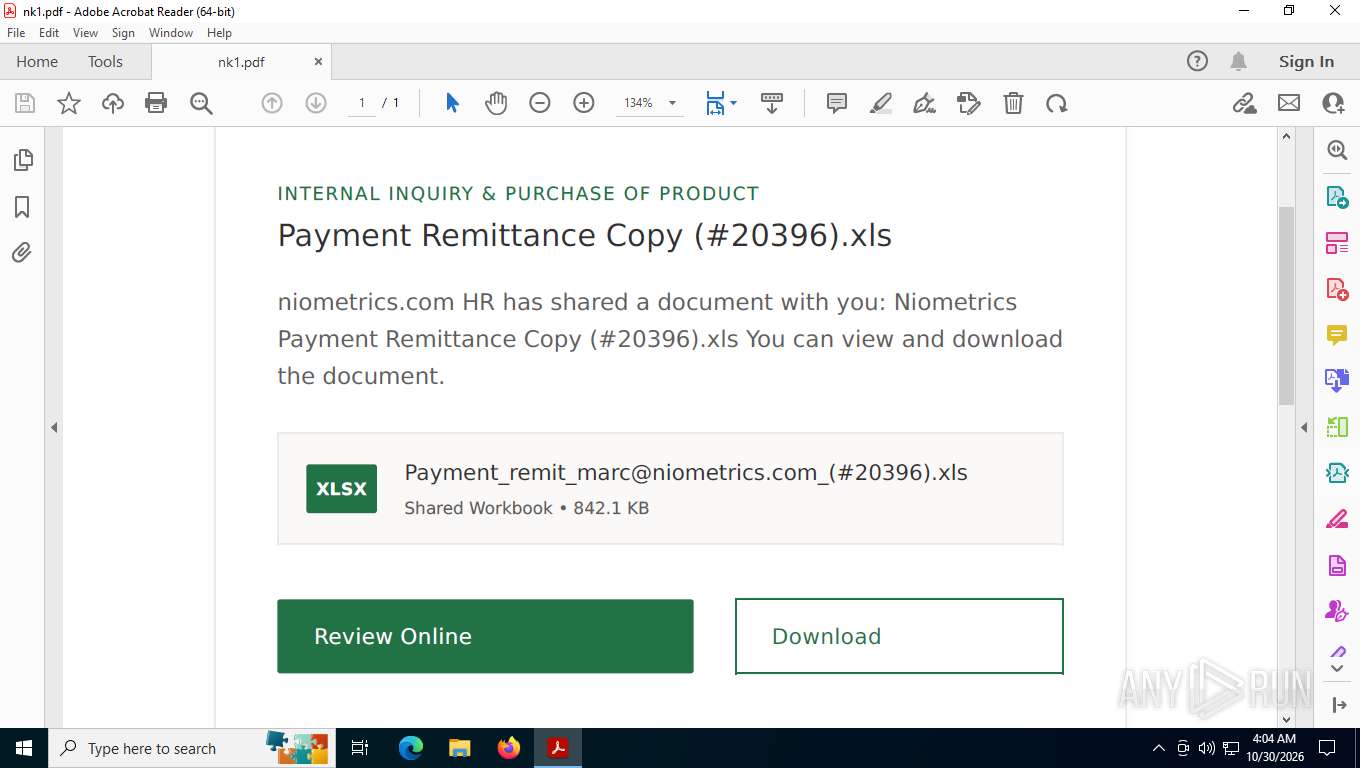Collapse the right tools pane arrow

[1304, 427]
